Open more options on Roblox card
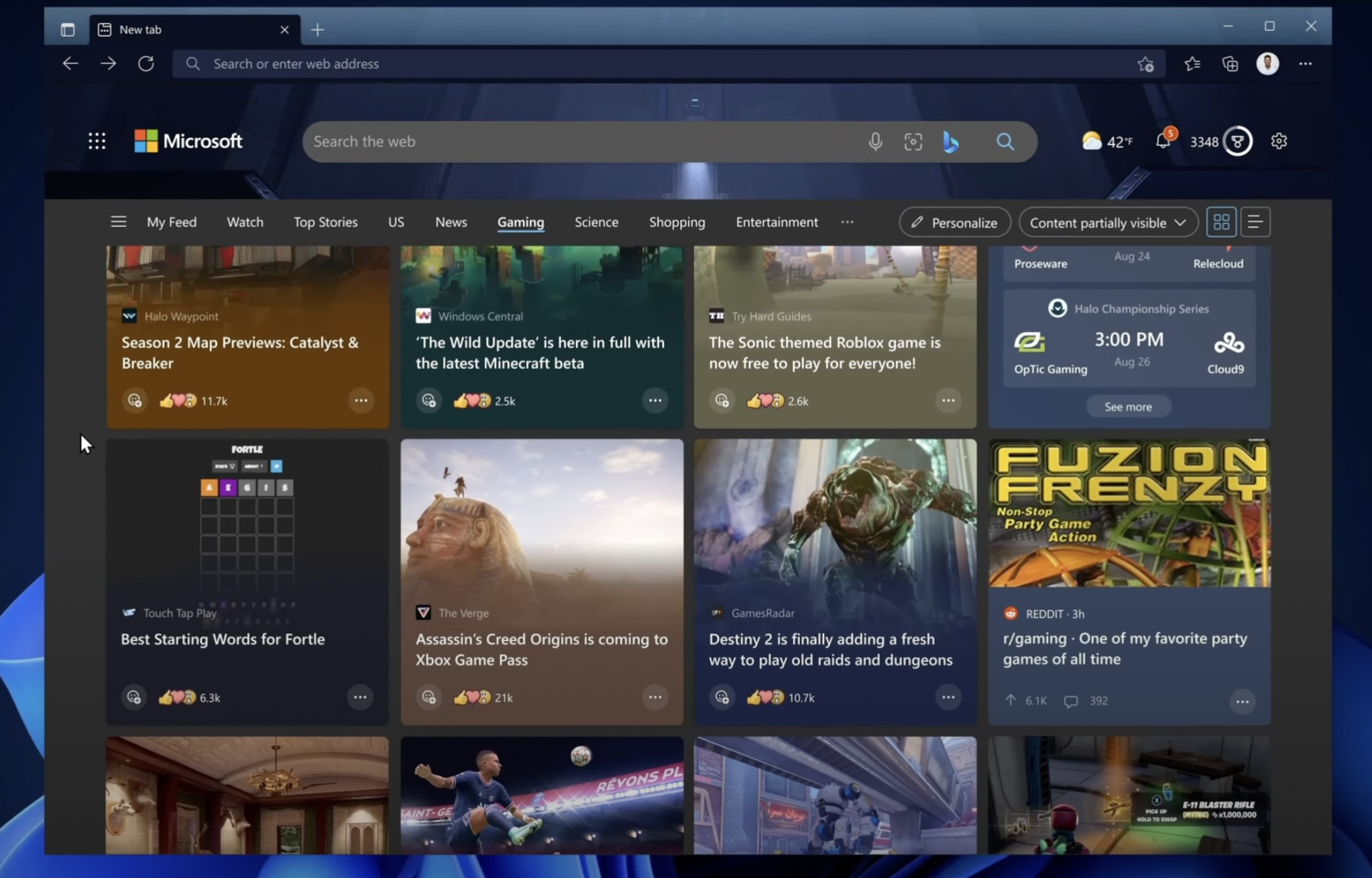Image resolution: width=1372 pixels, height=878 pixels. click(948, 400)
